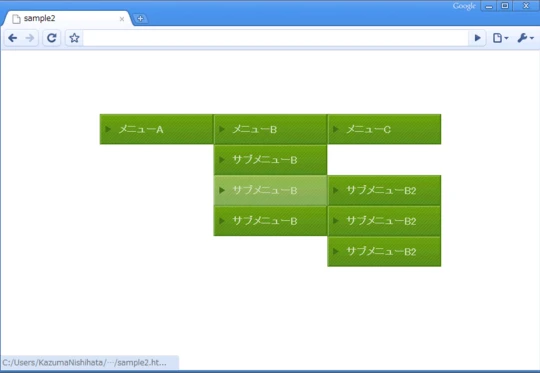Select the highlighted middle サブメニューB item
540x373 pixels.
click(x=270, y=190)
